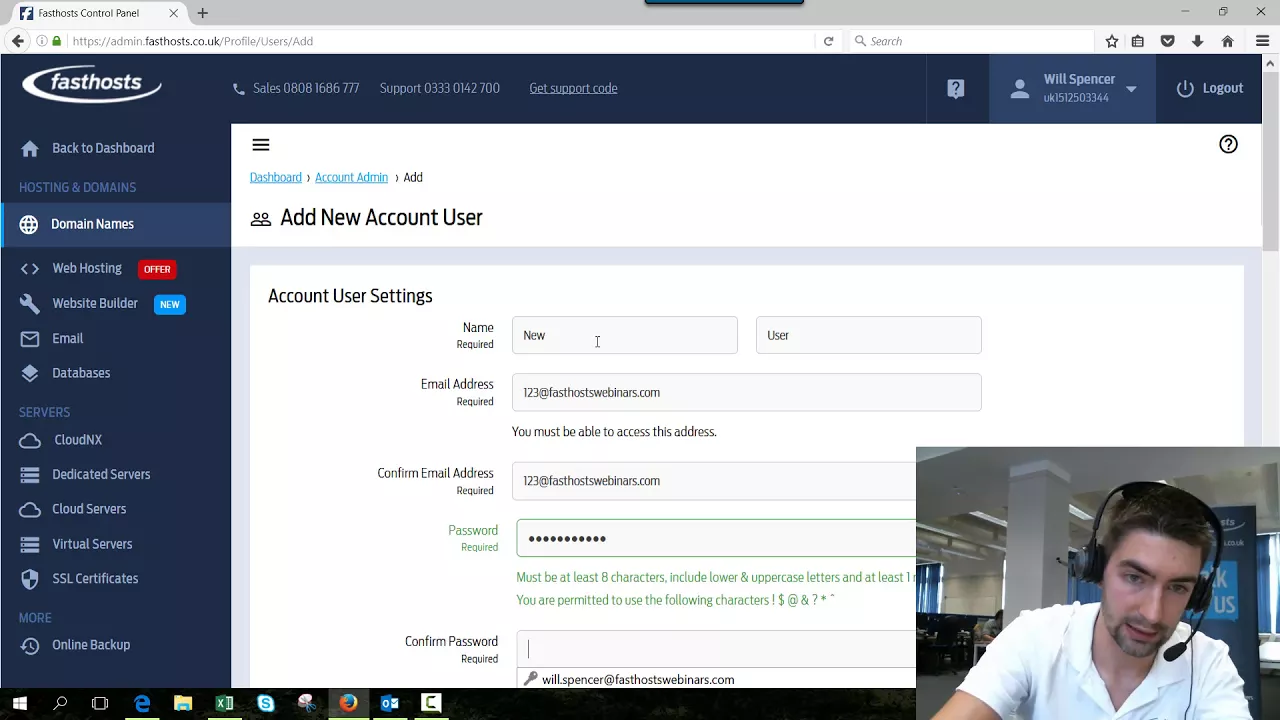Image resolution: width=1280 pixels, height=720 pixels.
Task: Click the Confirm Email Address field
Action: tap(714, 481)
